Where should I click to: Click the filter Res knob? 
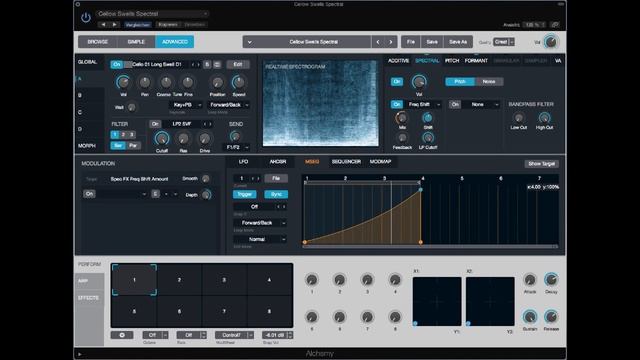point(183,139)
